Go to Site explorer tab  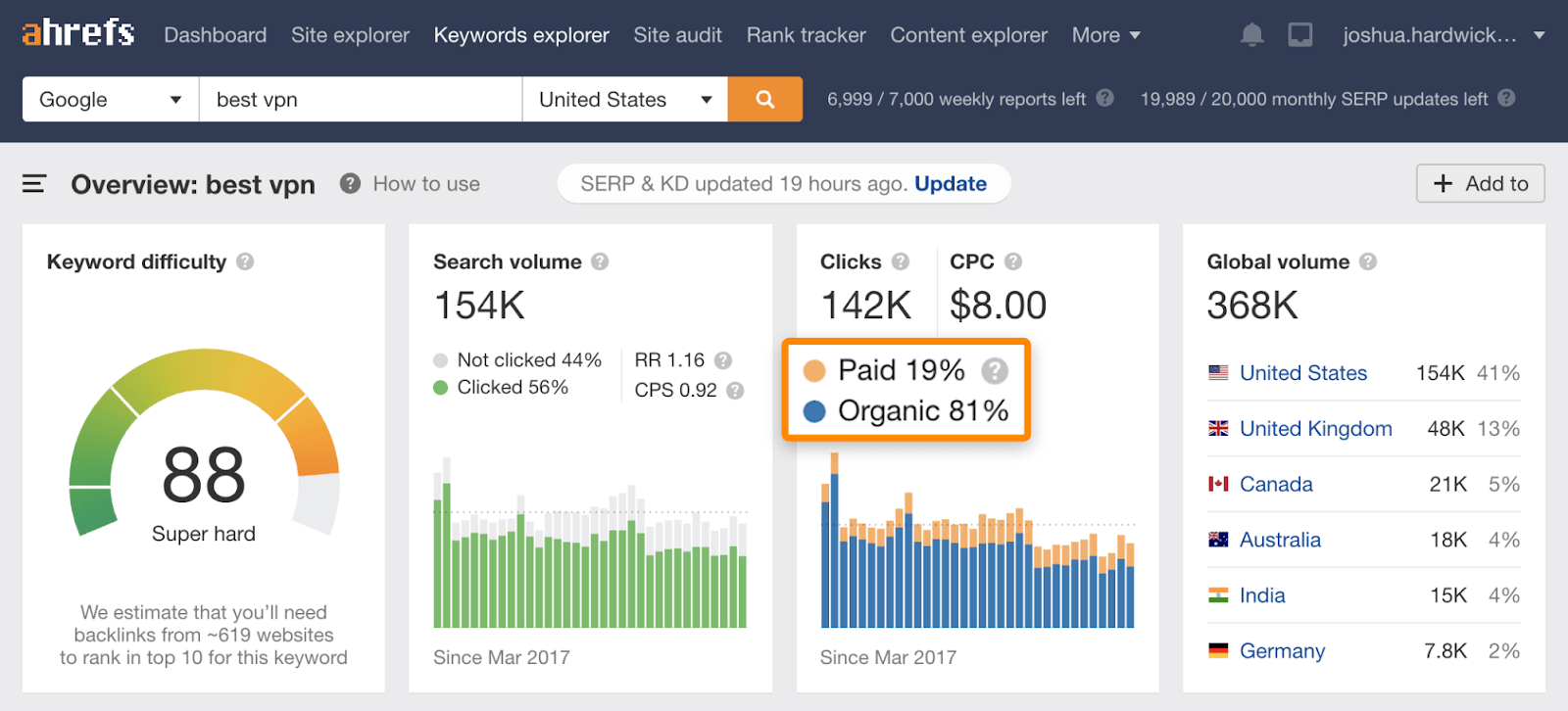click(350, 35)
